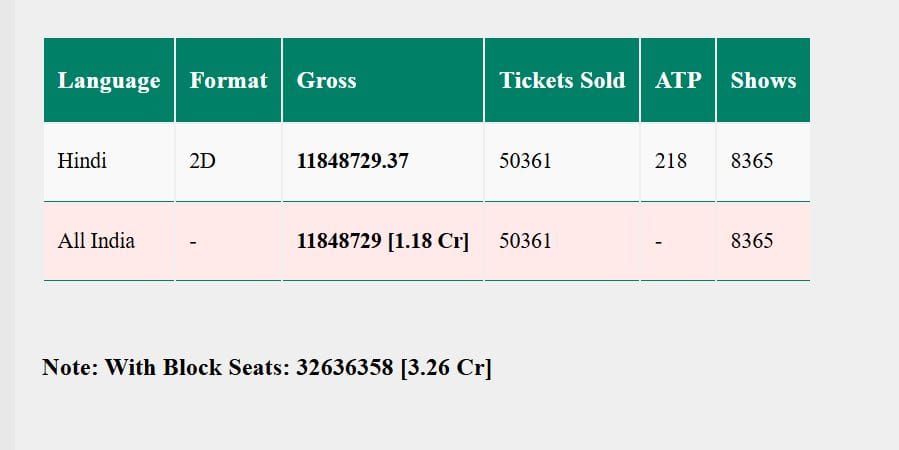Select the ATP value 218
This screenshot has width=899, height=450.
[x=671, y=161]
